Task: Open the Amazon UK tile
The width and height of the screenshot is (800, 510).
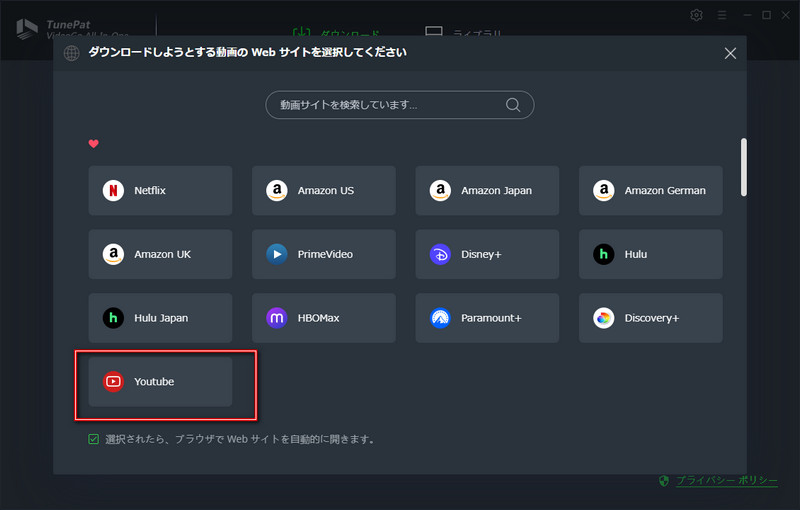Action: point(160,254)
